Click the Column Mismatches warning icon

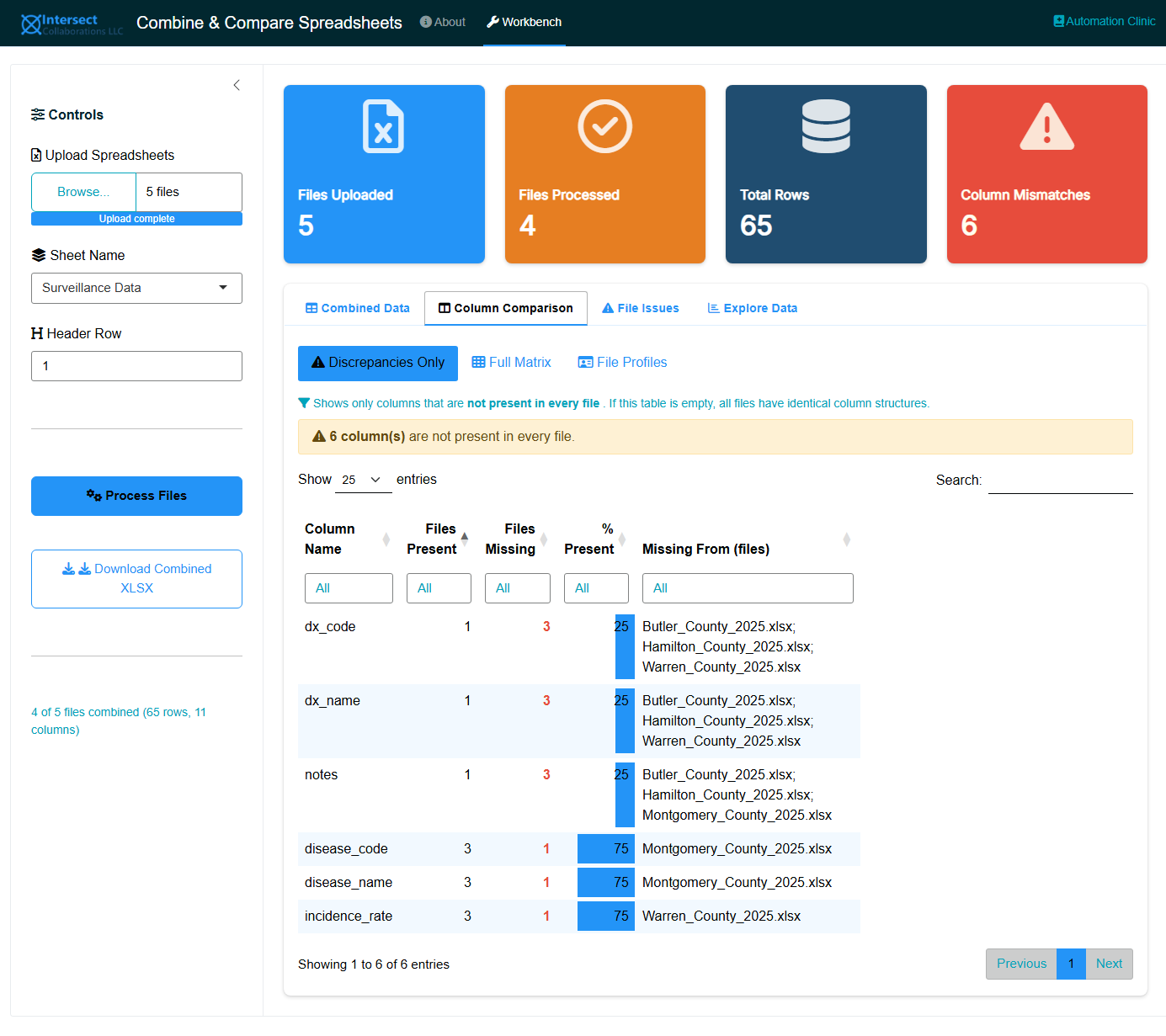coord(1046,126)
